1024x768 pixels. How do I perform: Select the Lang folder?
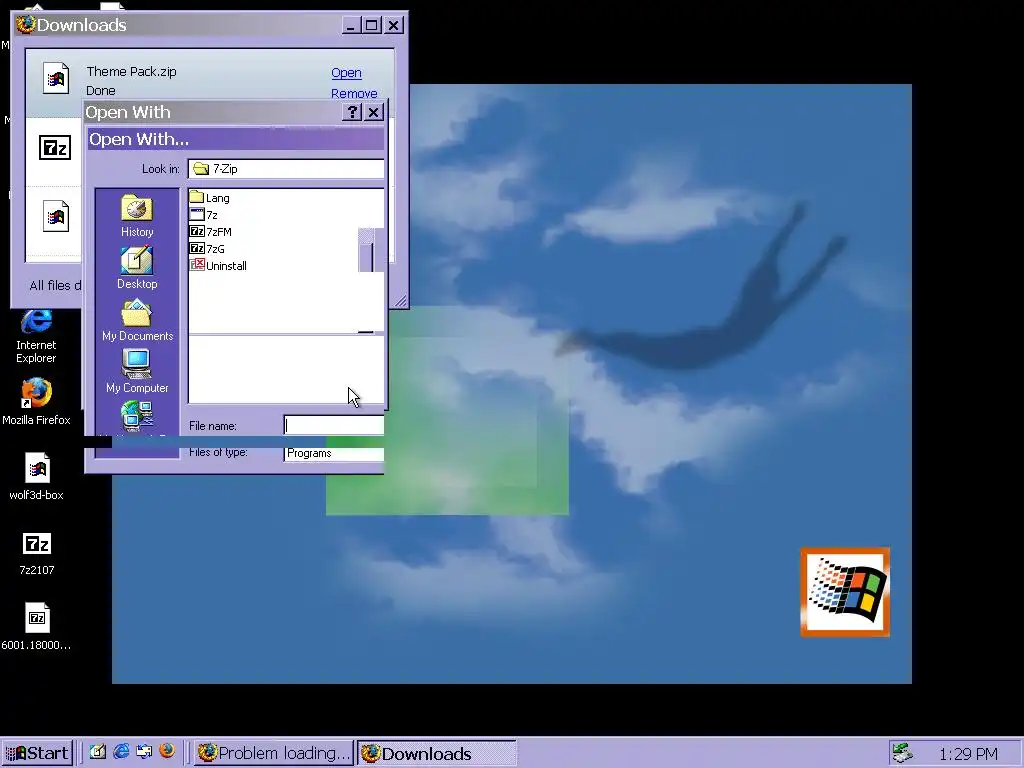[x=210, y=197]
